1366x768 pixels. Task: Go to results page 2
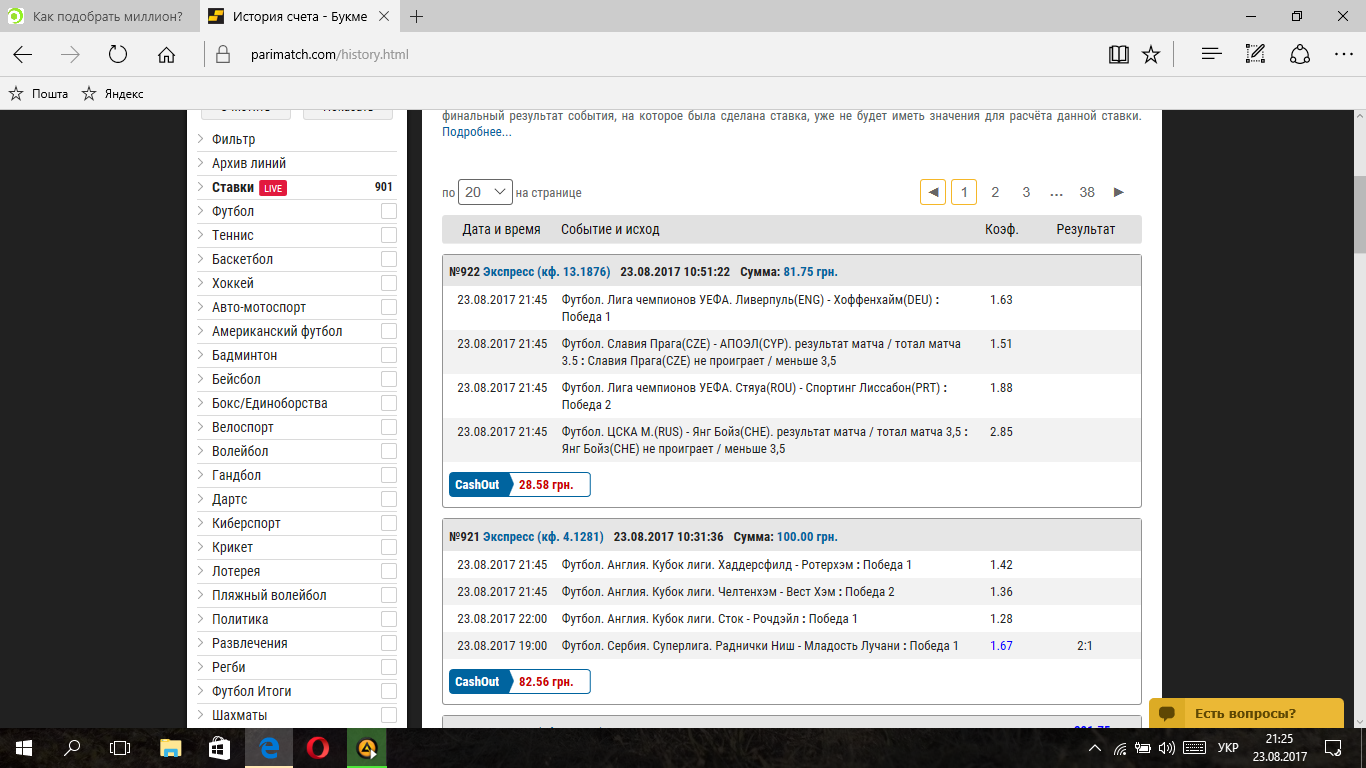pos(995,192)
